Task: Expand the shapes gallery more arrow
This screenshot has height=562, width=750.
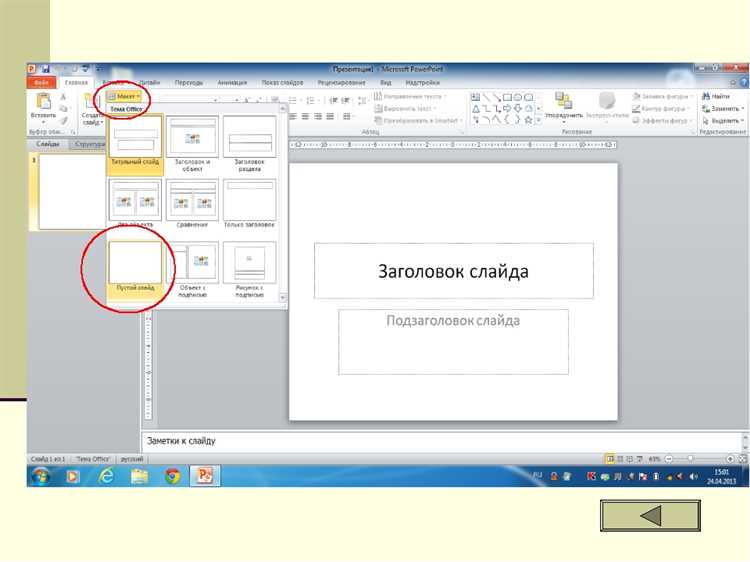Action: [539, 121]
